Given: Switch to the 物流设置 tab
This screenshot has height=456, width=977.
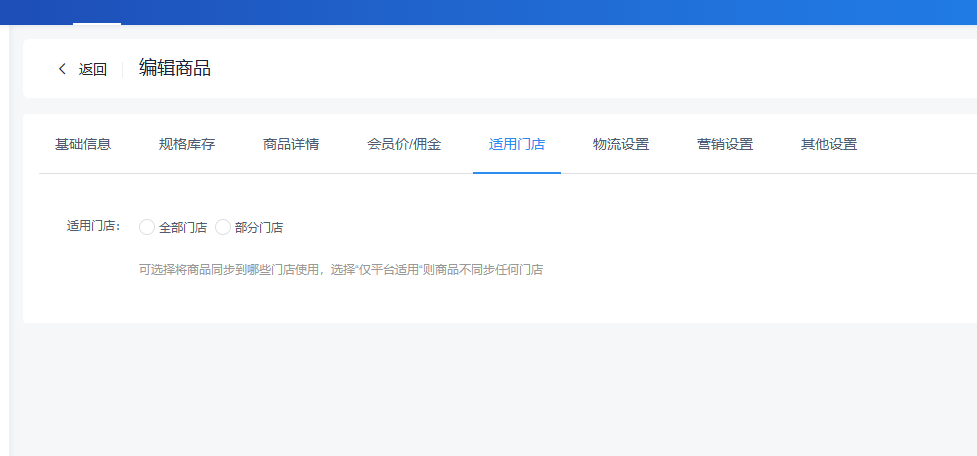Looking at the screenshot, I should point(621,144).
